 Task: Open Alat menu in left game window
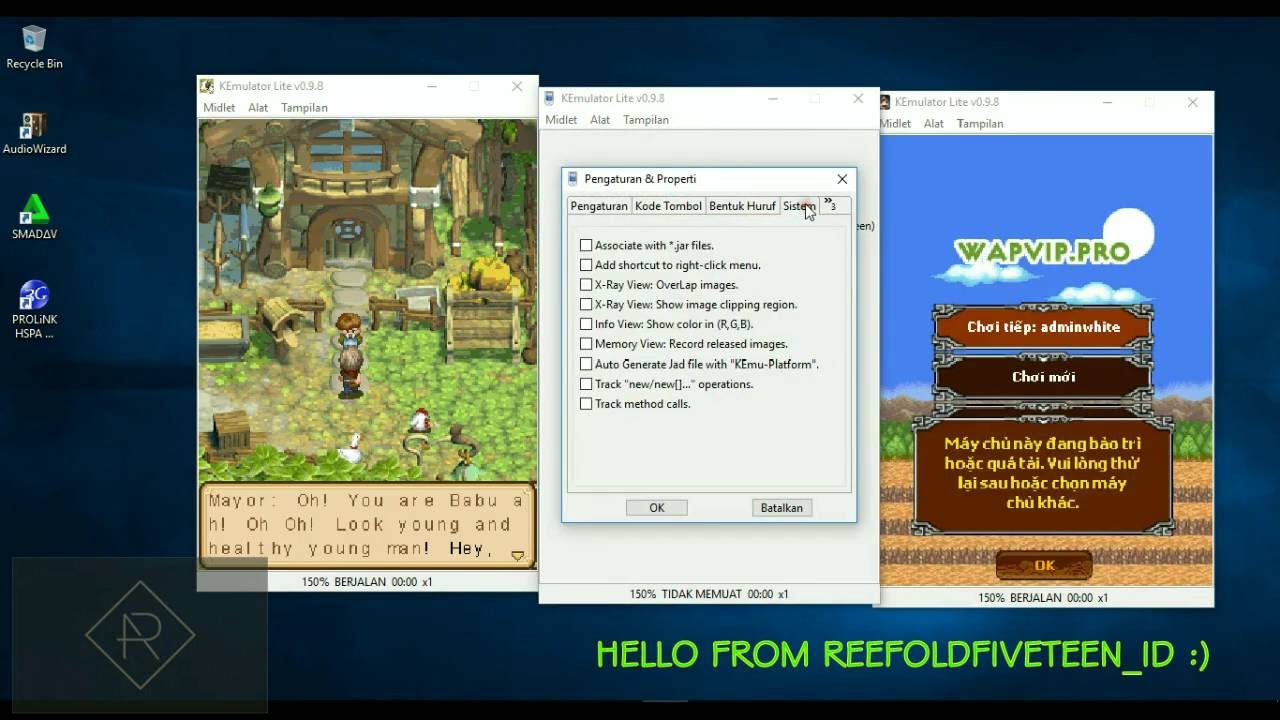tap(258, 108)
